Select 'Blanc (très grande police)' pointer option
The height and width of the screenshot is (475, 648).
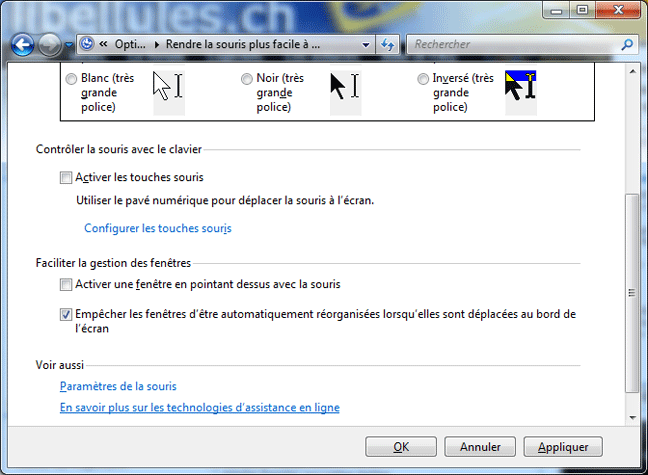pos(71,79)
